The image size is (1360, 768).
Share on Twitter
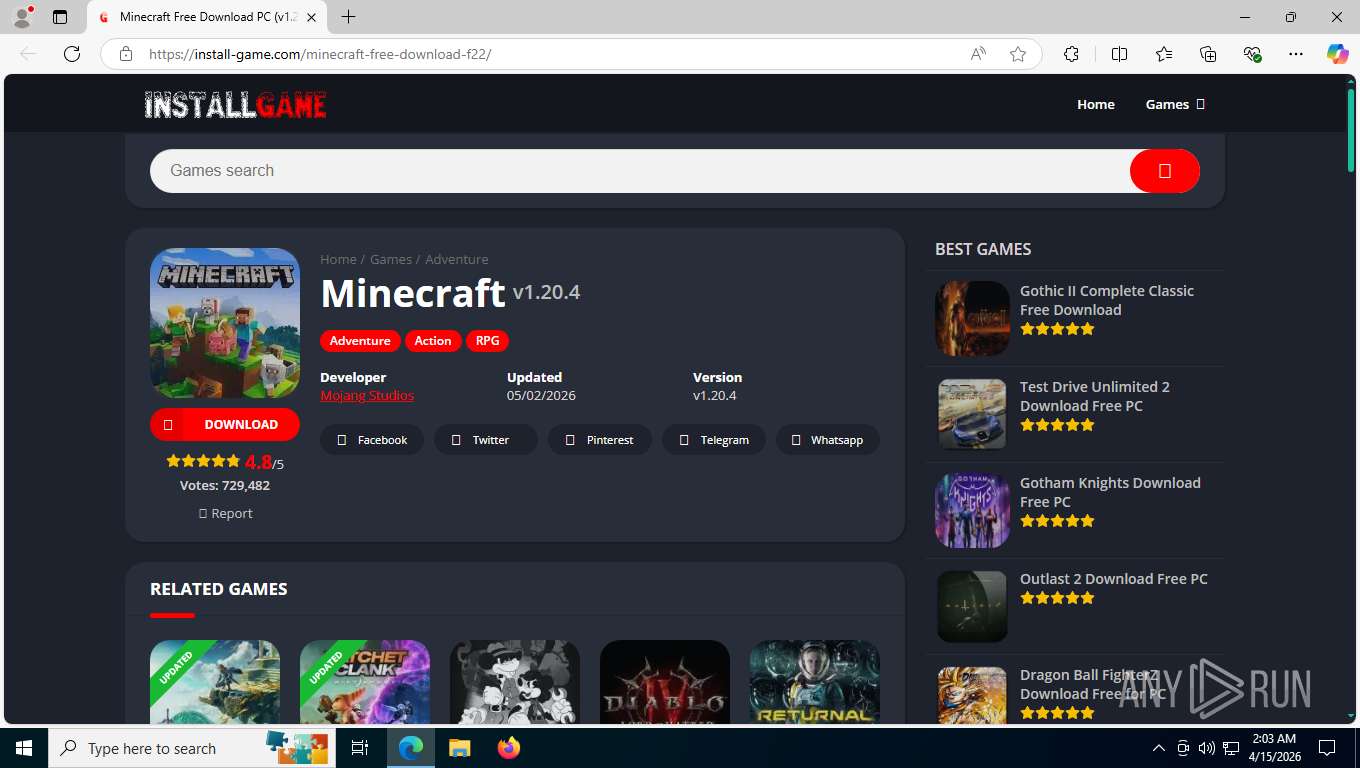tap(486, 440)
